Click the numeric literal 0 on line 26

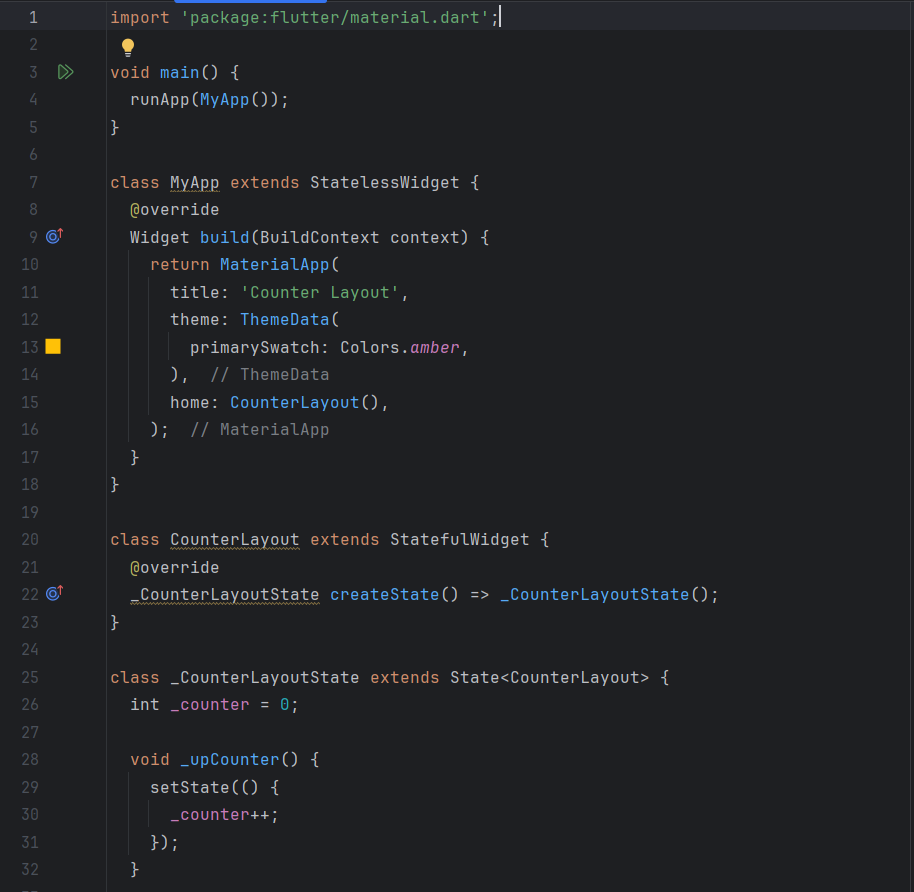(284, 705)
